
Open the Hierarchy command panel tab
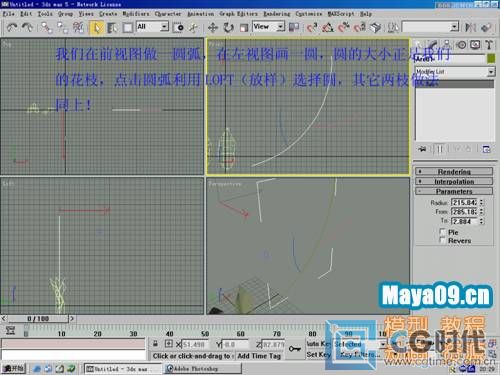(x=447, y=45)
